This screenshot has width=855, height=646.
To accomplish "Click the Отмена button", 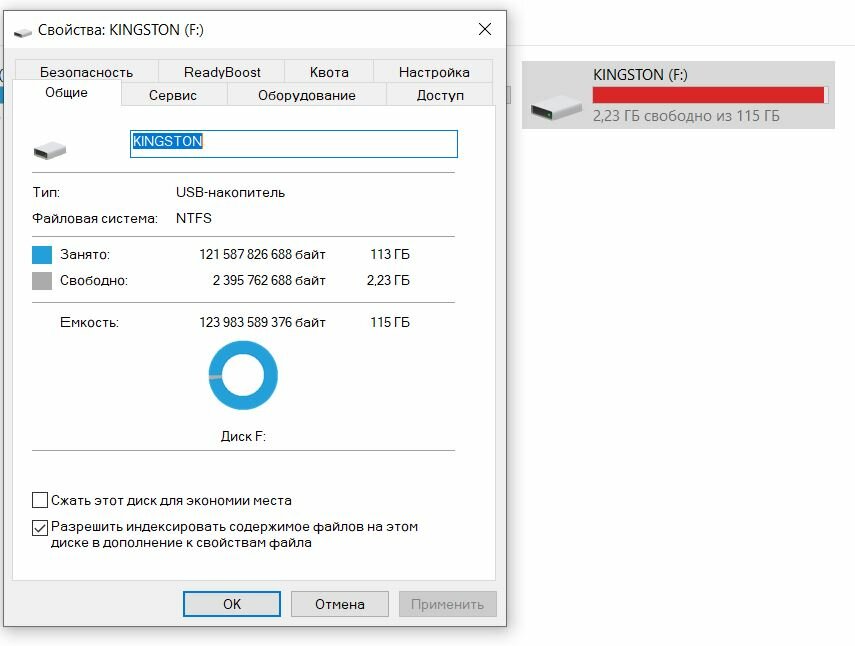I will click(x=340, y=604).
